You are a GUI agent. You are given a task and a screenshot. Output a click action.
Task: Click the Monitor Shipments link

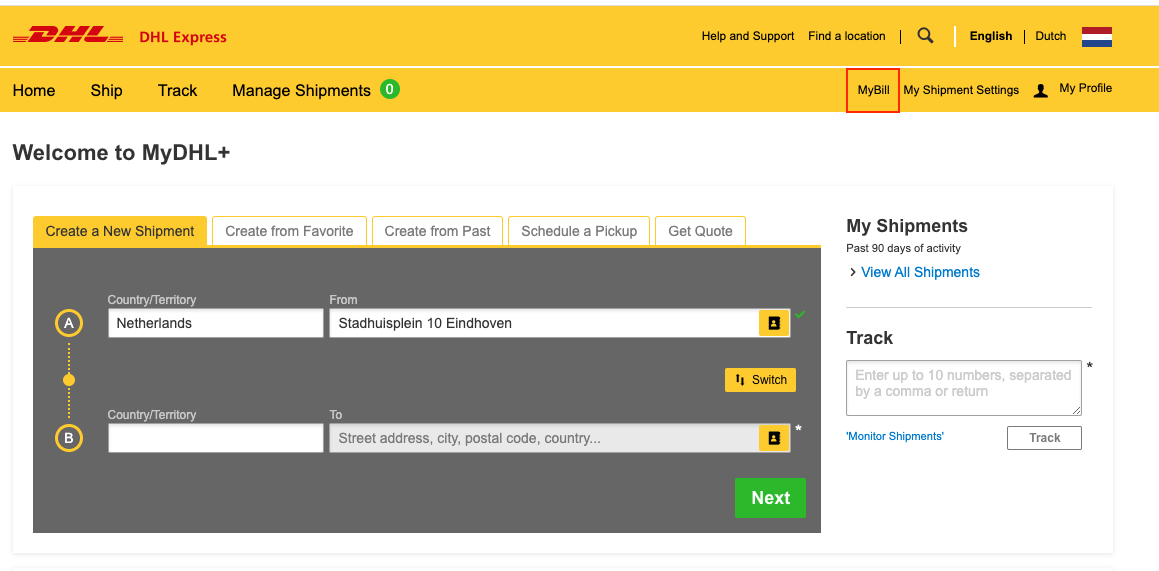895,436
